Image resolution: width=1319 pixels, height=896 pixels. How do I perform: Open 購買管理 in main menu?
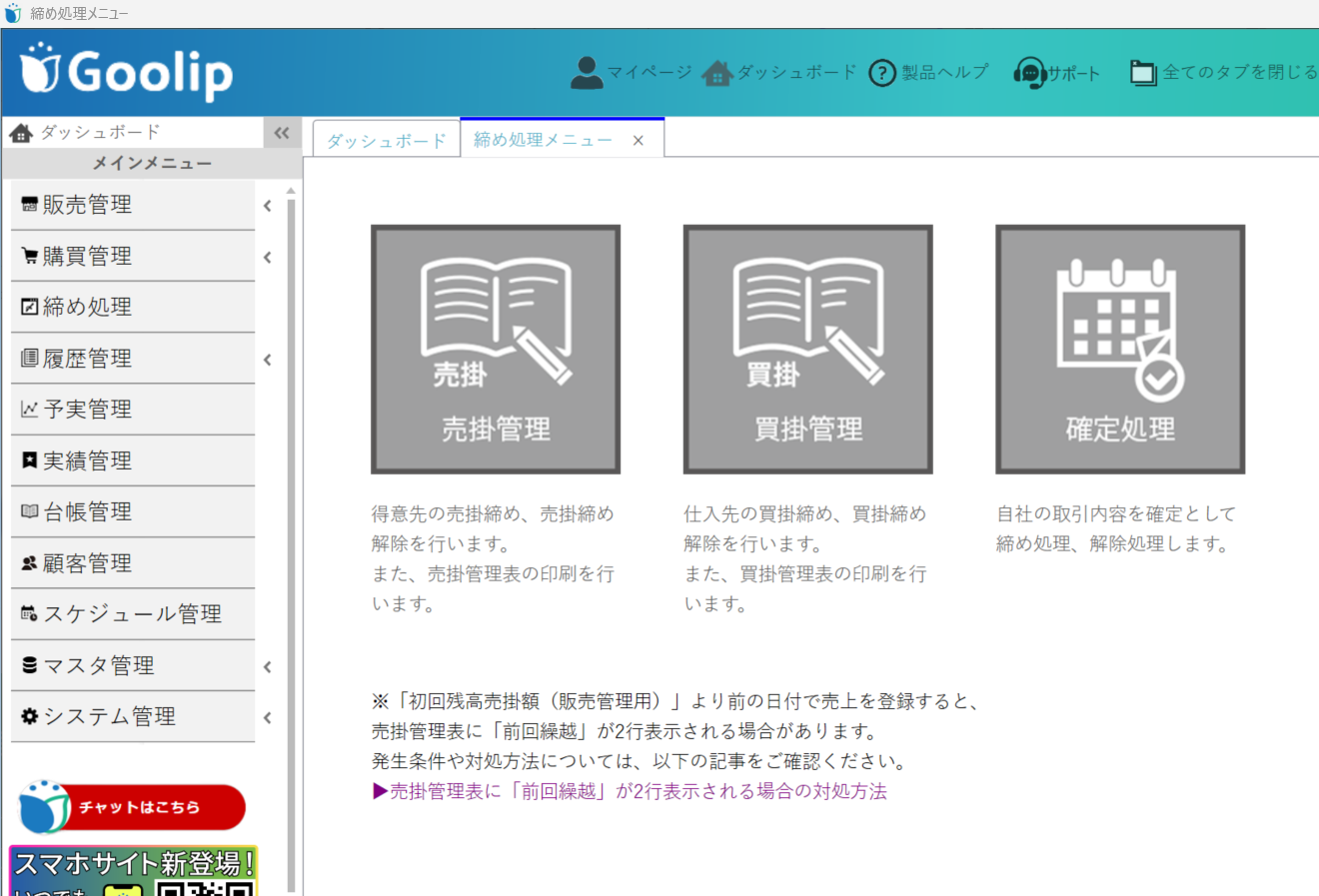[x=133, y=256]
